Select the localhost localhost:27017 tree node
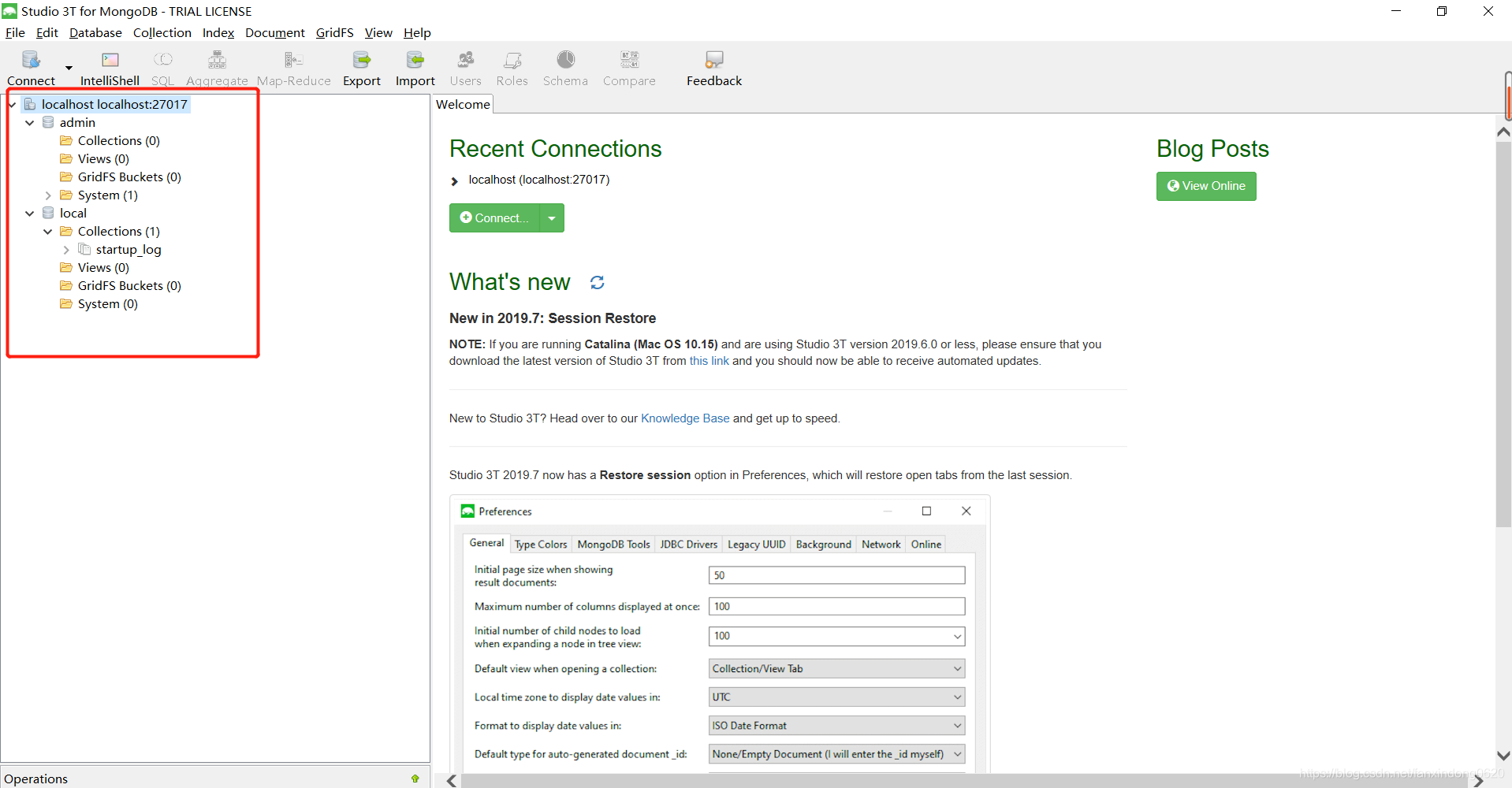The width and height of the screenshot is (1512, 788). (x=106, y=104)
